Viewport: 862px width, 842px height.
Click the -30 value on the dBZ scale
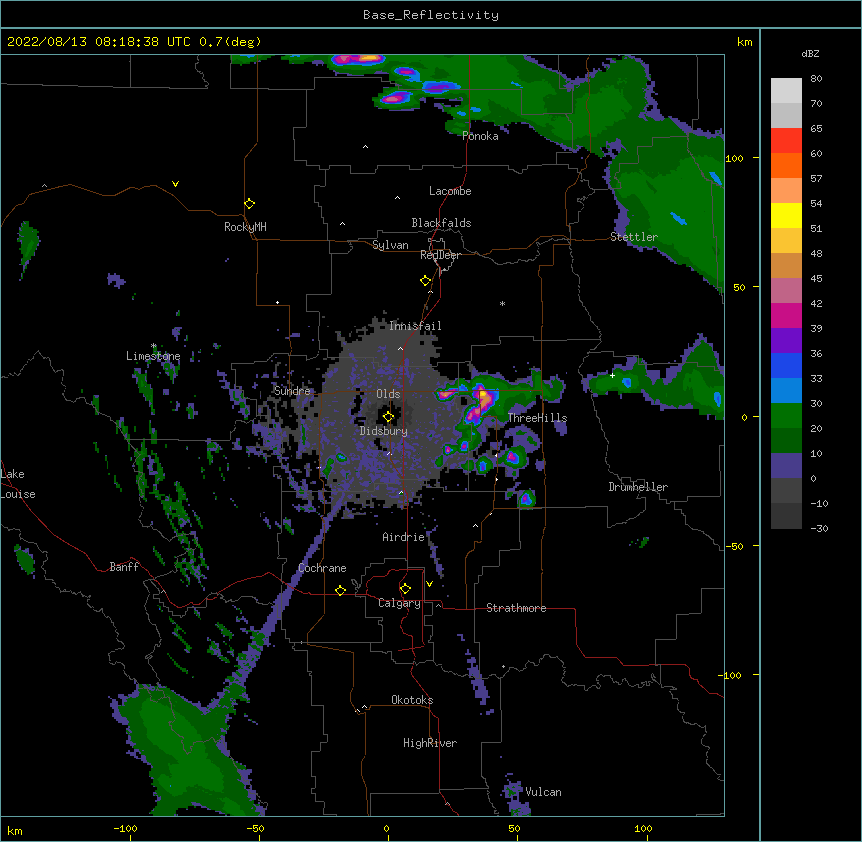(x=819, y=528)
